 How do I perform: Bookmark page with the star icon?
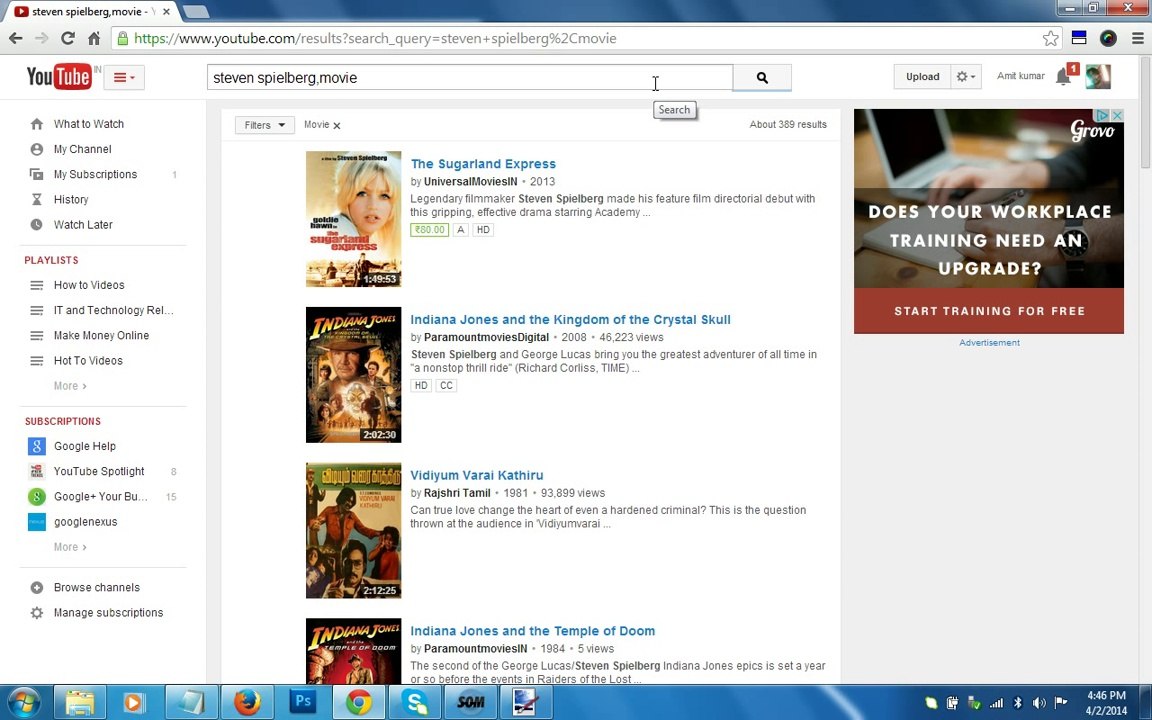point(1051,38)
